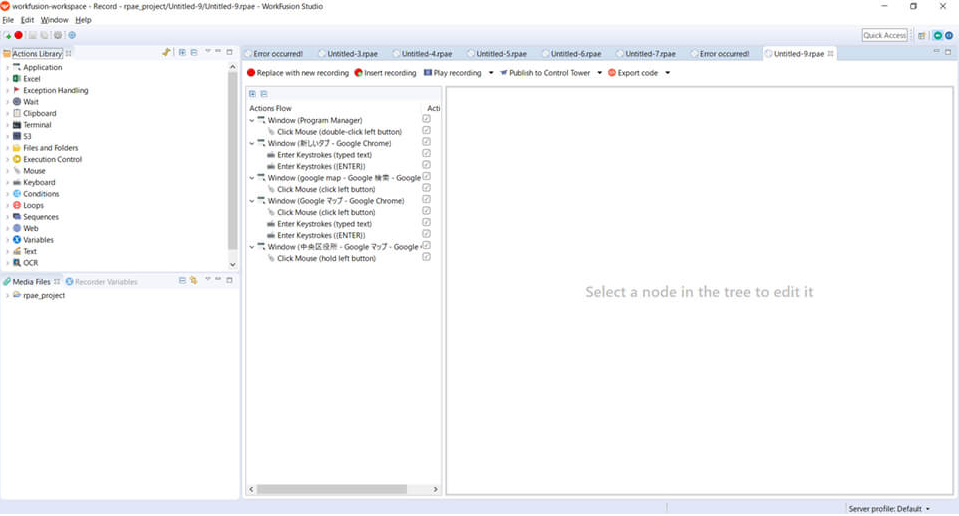This screenshot has height=516, width=959.
Task: Expand the rpae_project folder in Media Files
Action: pos(7,295)
